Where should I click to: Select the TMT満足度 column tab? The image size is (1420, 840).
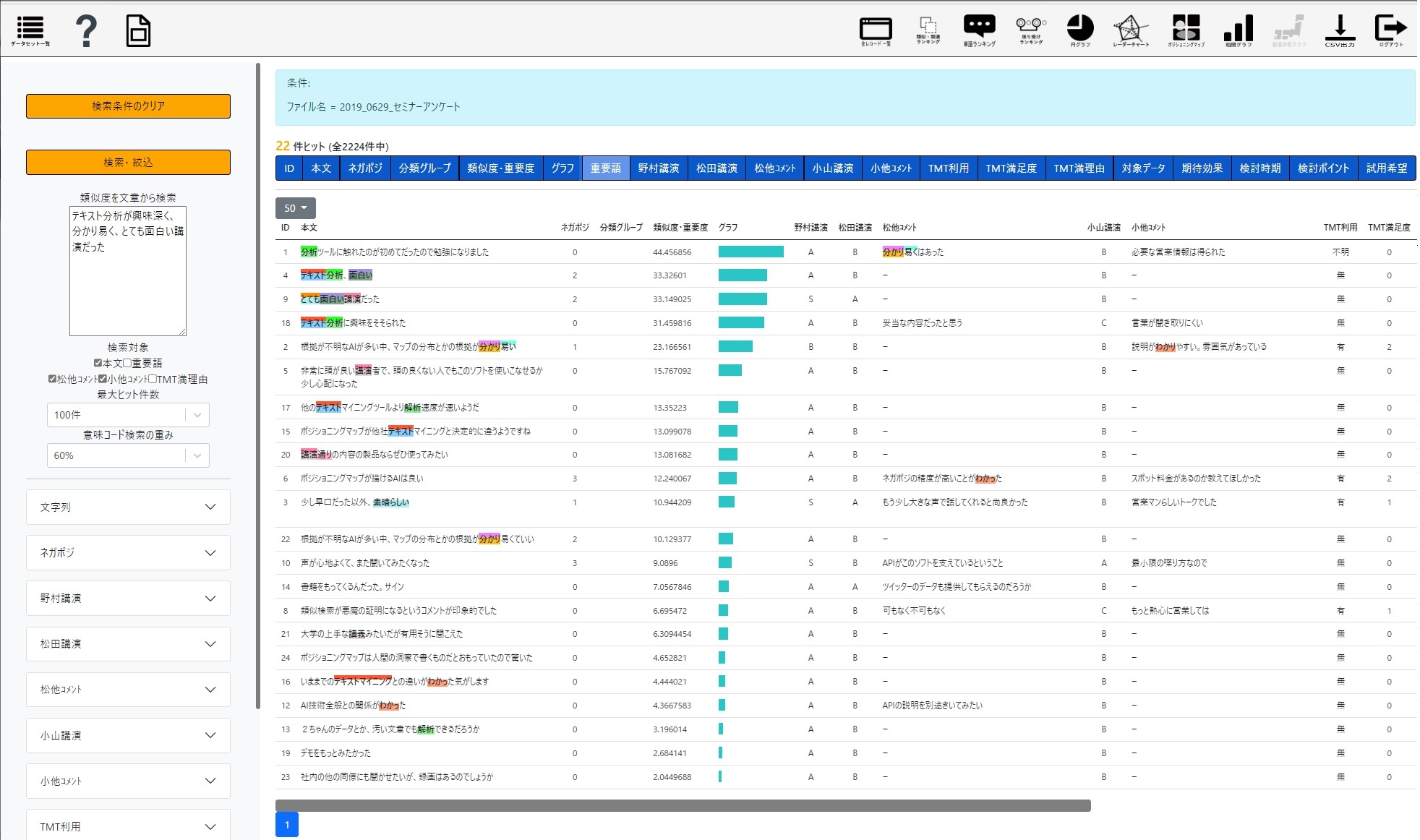point(1010,168)
